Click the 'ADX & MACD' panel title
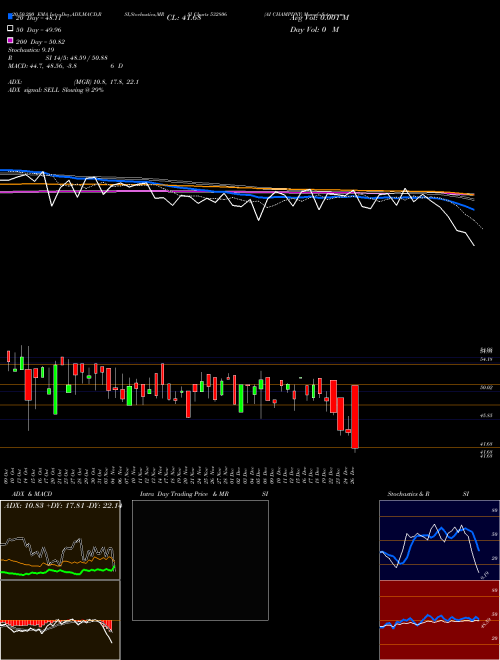Image resolution: width=500 pixels, height=660 pixels. pyautogui.click(x=32, y=494)
